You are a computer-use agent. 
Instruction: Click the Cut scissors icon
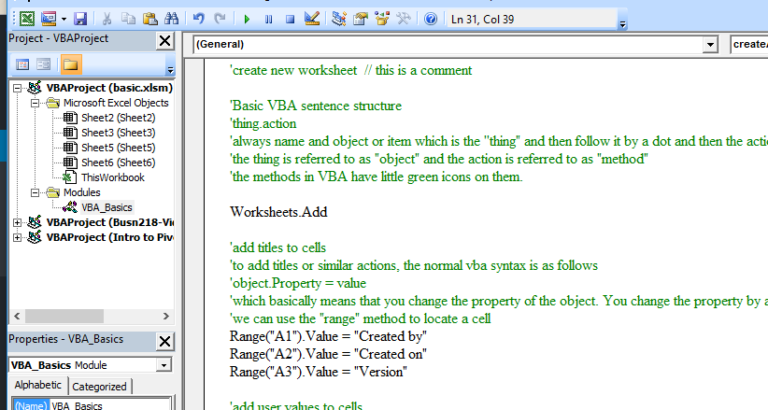(107, 19)
